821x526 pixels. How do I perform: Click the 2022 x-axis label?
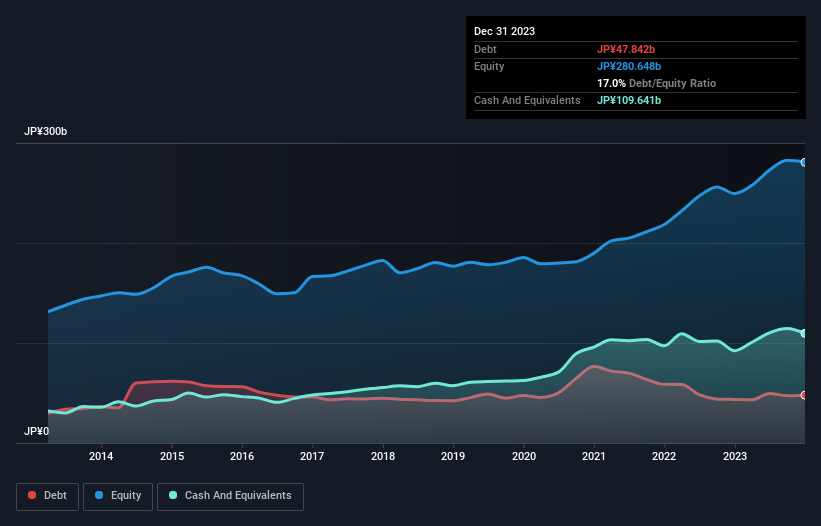pos(664,456)
